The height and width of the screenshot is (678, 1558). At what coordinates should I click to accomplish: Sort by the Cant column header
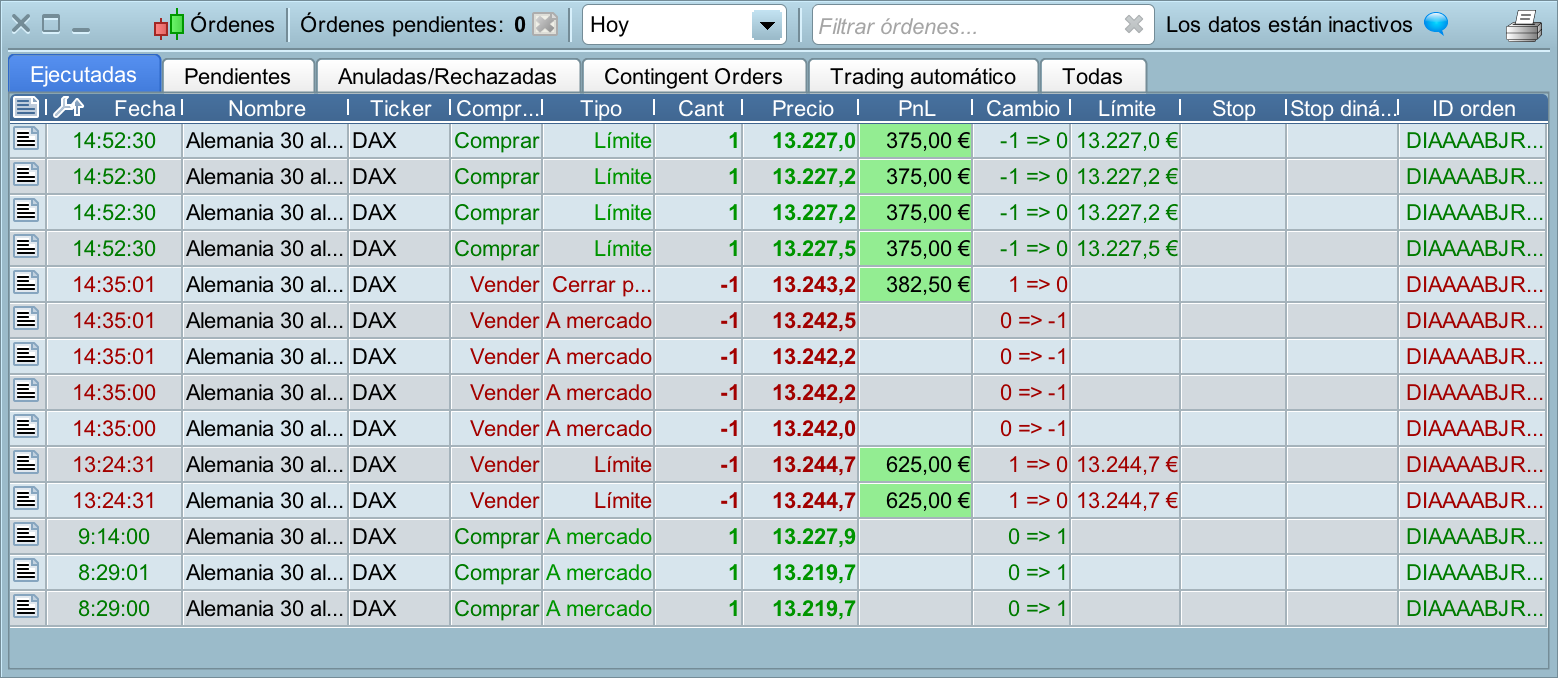[x=700, y=108]
